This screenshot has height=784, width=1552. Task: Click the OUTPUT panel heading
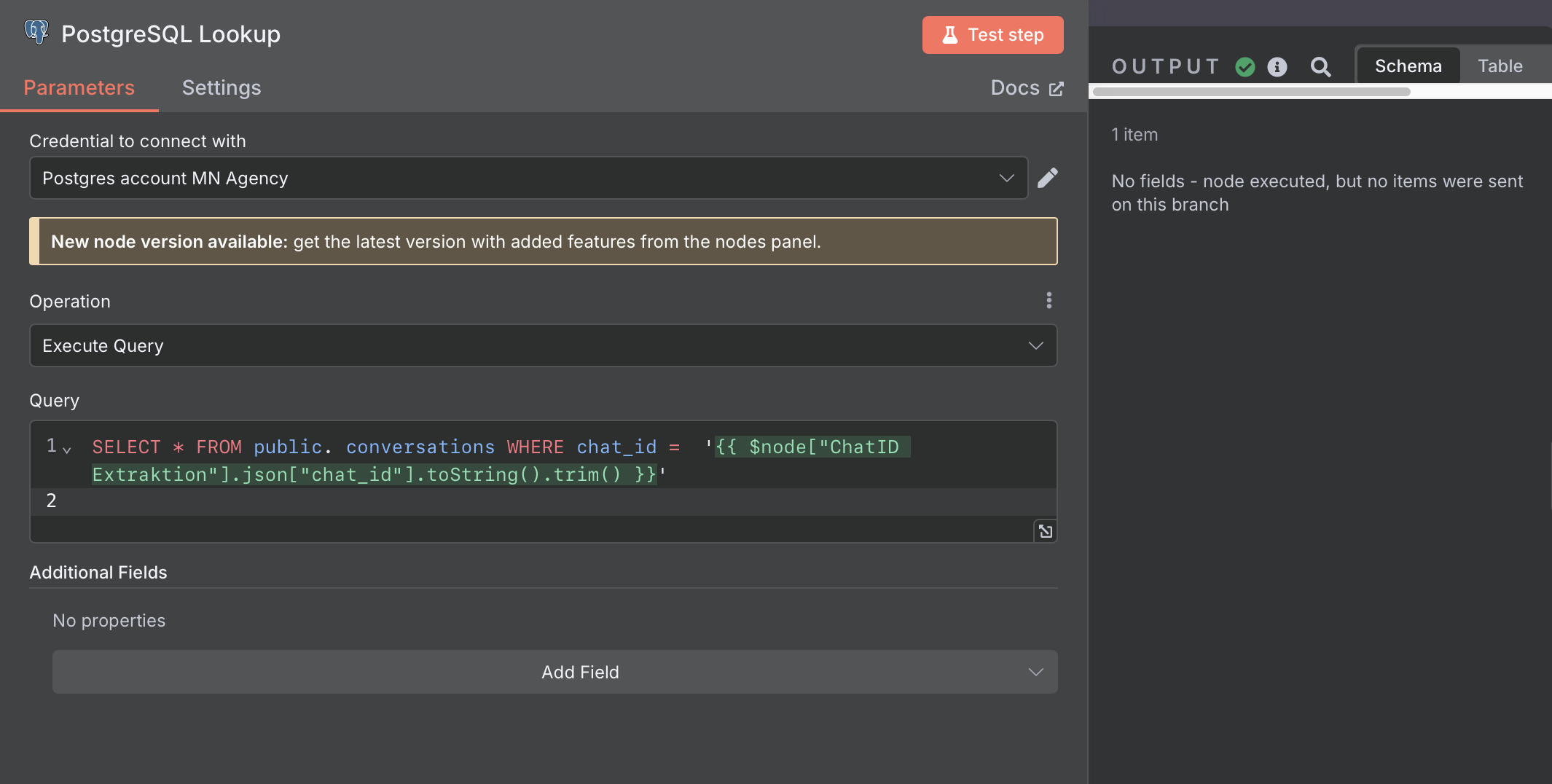[x=1165, y=67]
